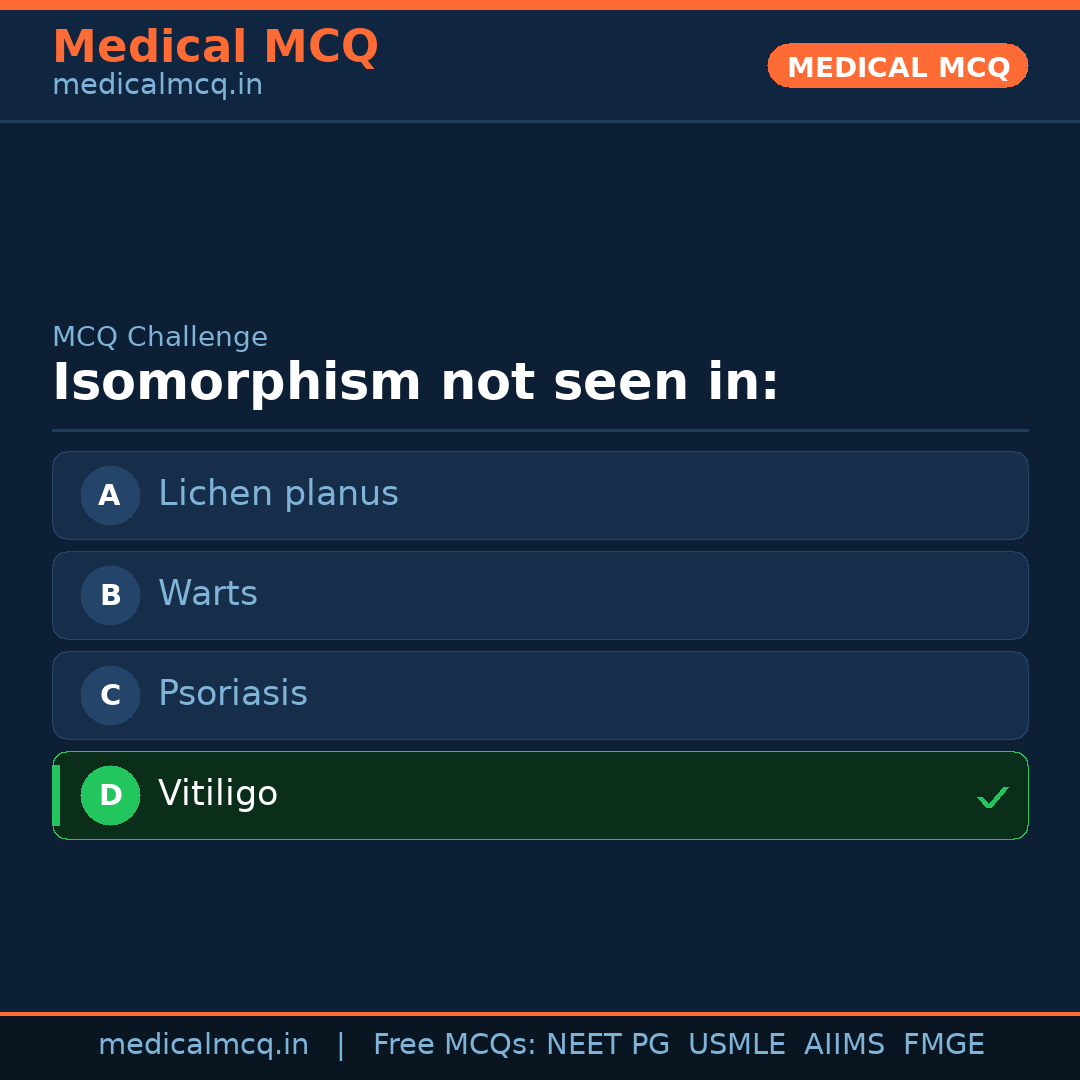Click the letter A circle badge
The image size is (1080, 1080).
tap(110, 495)
